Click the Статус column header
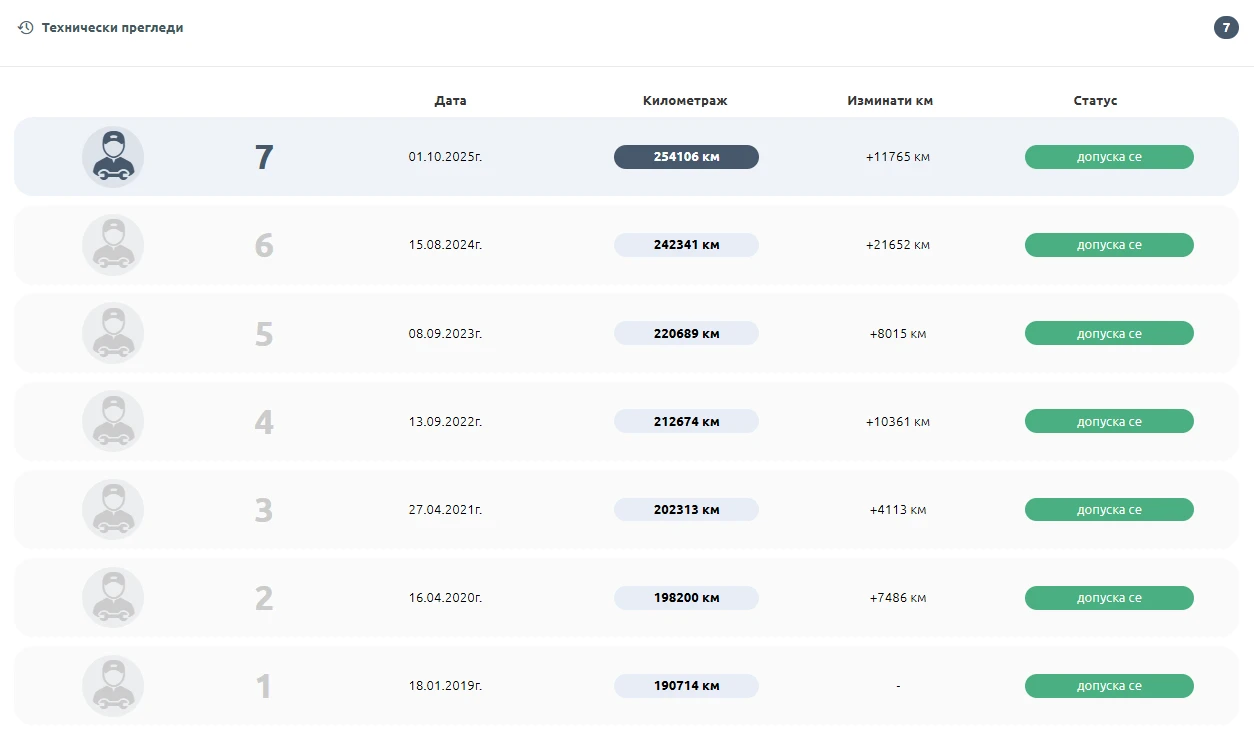 pos(1095,101)
